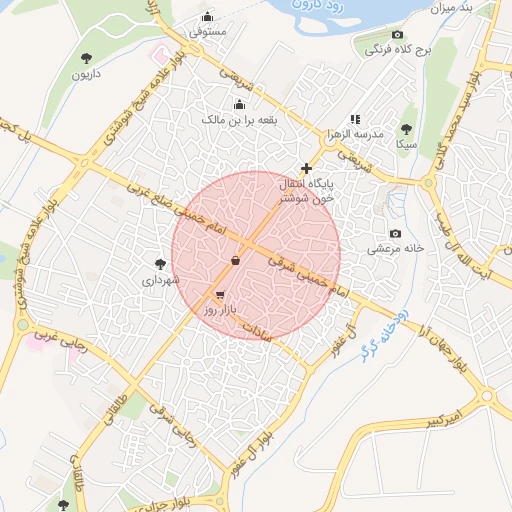512x512 pixels.
Task: Click the mosque icon above مستوفی
Action: [x=207, y=16]
